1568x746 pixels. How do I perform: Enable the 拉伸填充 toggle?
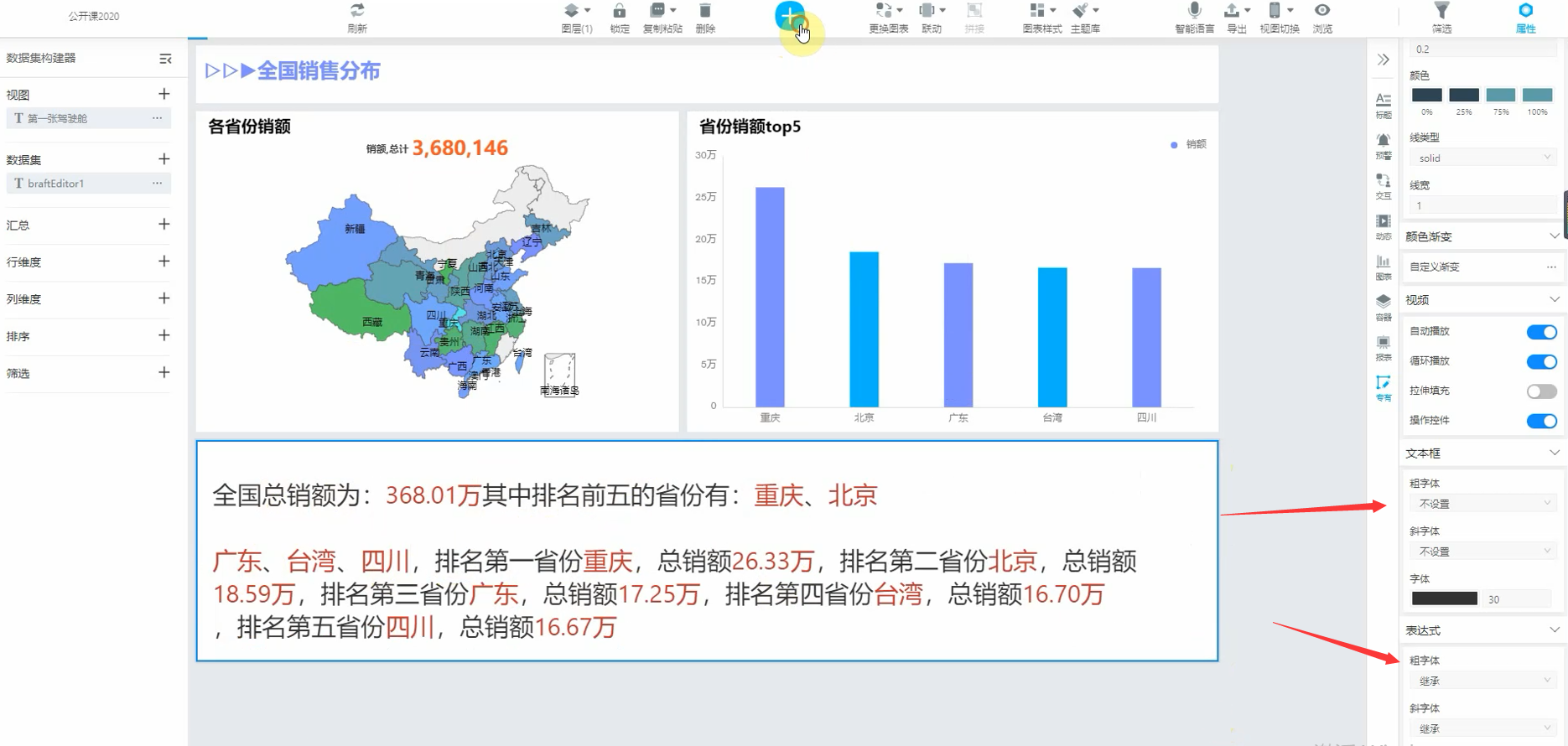(1541, 391)
